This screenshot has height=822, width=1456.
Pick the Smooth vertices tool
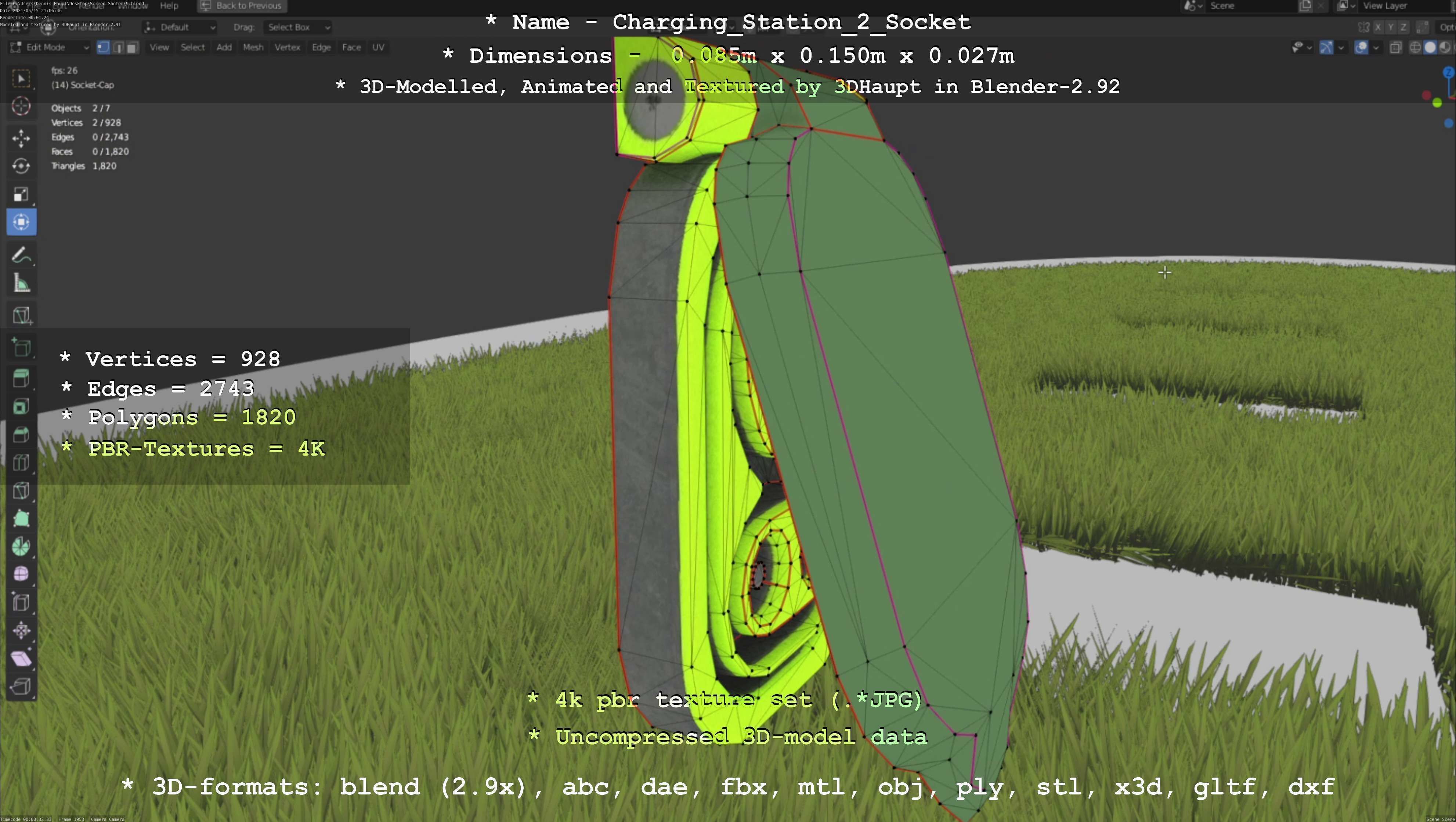pos(21,575)
